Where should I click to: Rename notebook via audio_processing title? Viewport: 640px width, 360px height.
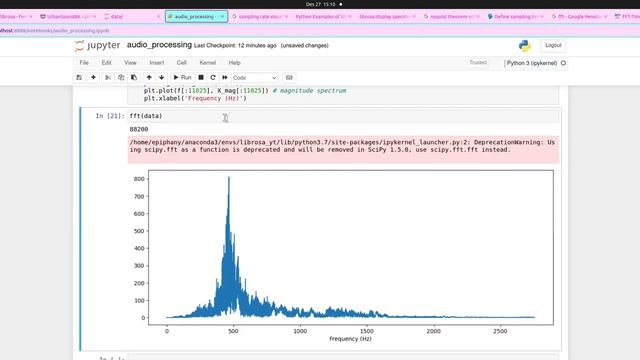tap(159, 45)
